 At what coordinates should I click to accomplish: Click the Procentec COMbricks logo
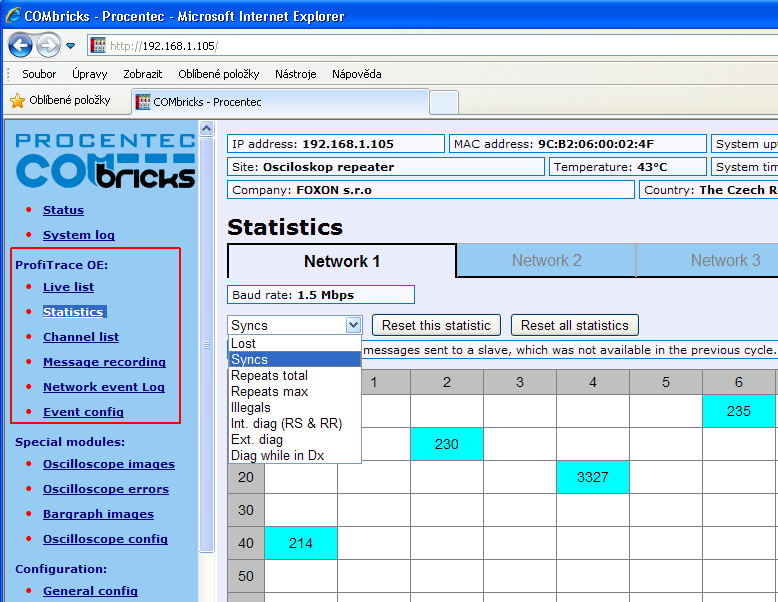click(x=105, y=161)
